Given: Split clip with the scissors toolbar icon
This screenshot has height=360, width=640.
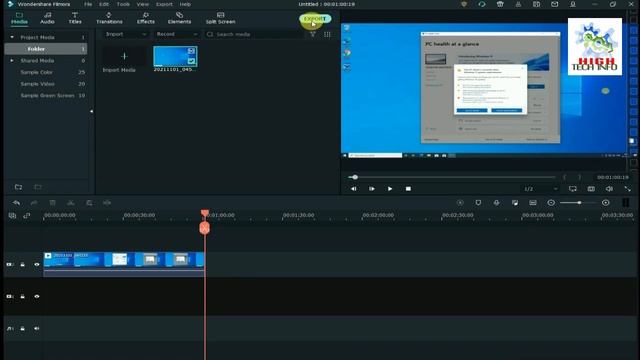Looking at the screenshot, I should click(x=71, y=203).
